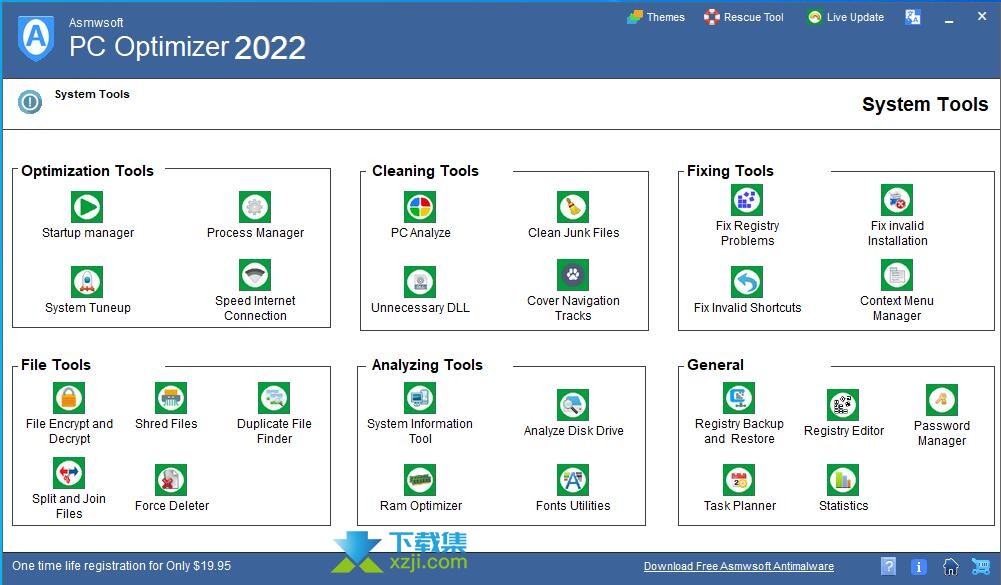
Task: Open Task Planner calendar icon
Action: (x=739, y=480)
